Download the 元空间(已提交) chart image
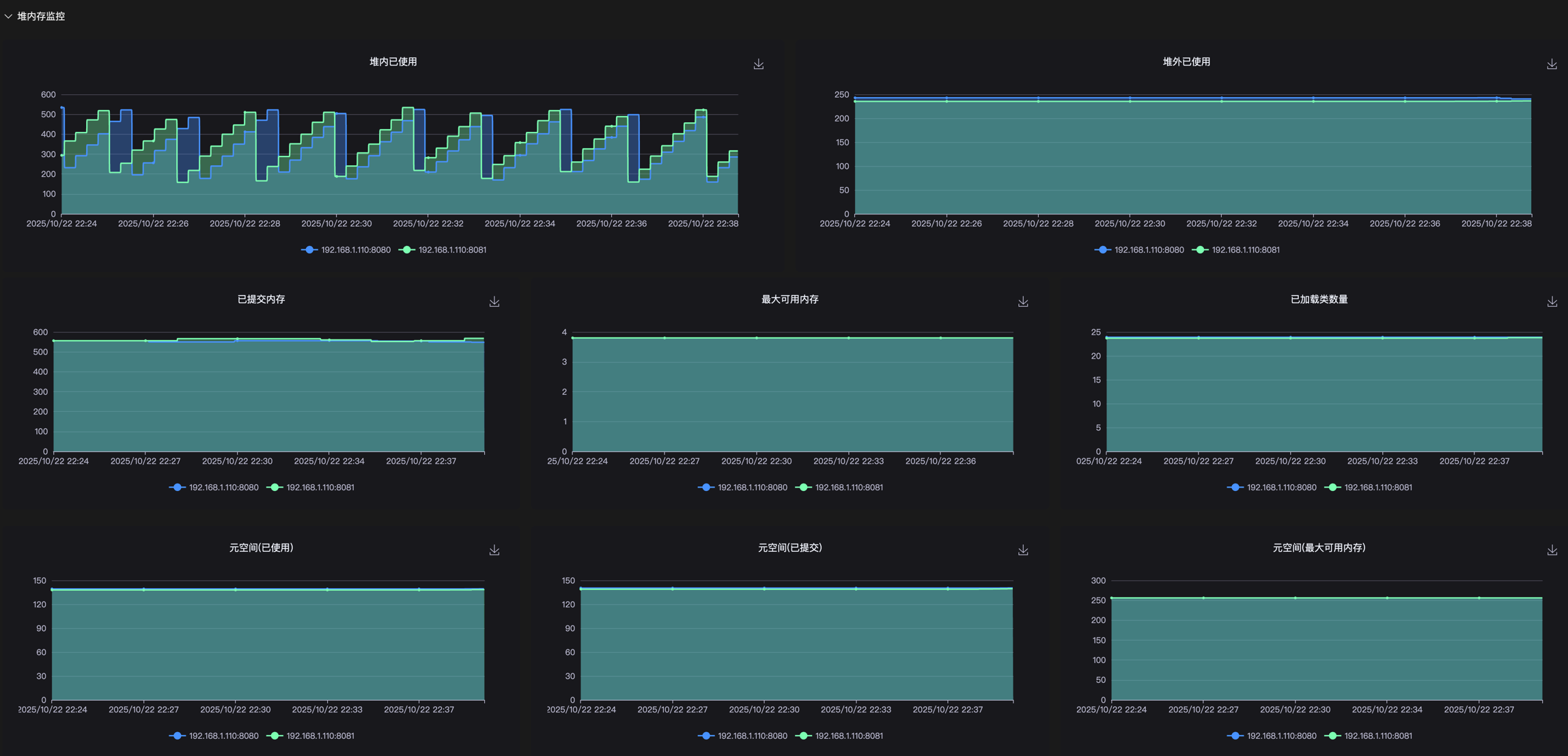The width and height of the screenshot is (1568, 756). point(1023,550)
